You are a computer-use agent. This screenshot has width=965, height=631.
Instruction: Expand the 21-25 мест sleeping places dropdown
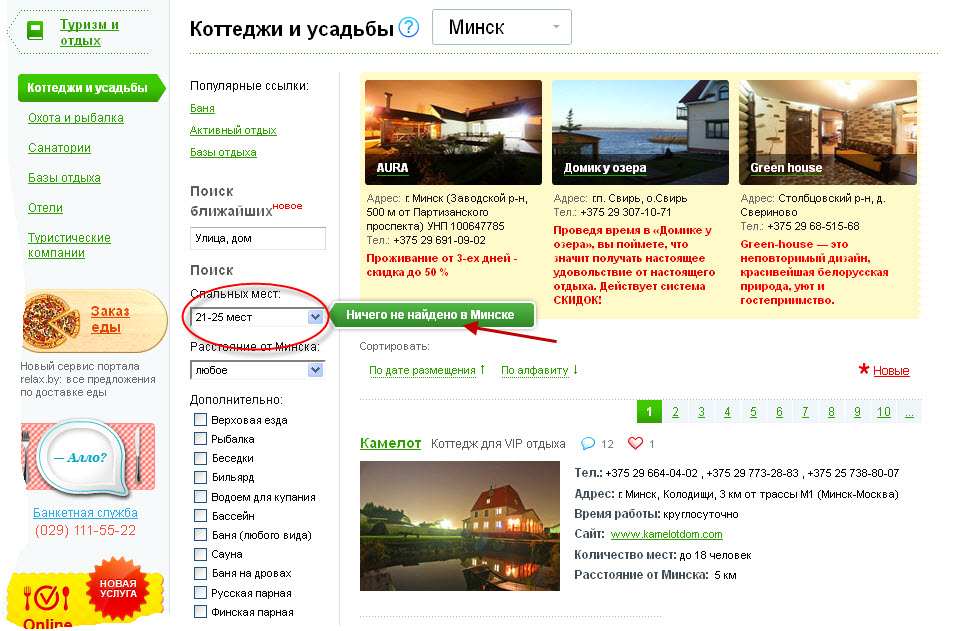258,317
